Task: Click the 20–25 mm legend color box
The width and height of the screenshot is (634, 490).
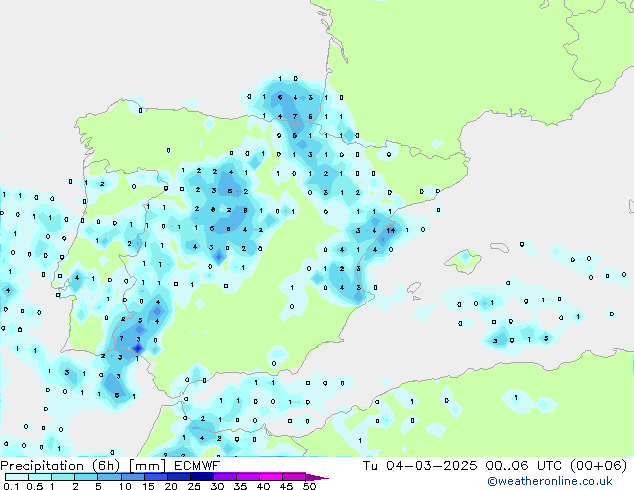Action: pyautogui.click(x=179, y=477)
